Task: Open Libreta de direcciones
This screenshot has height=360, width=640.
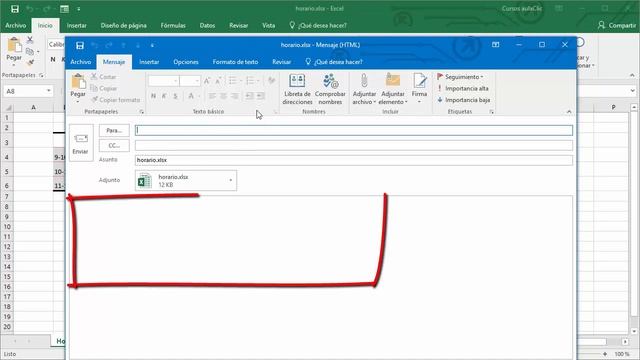Action: [297, 89]
